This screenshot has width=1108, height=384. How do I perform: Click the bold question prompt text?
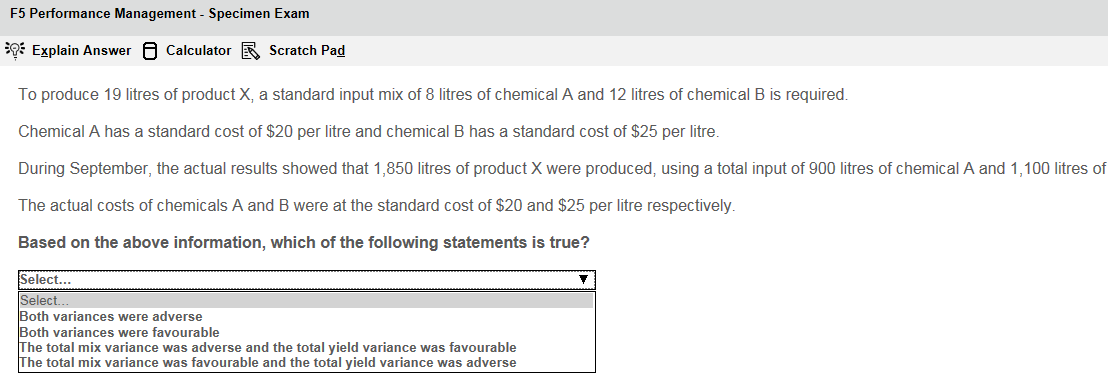(x=304, y=243)
